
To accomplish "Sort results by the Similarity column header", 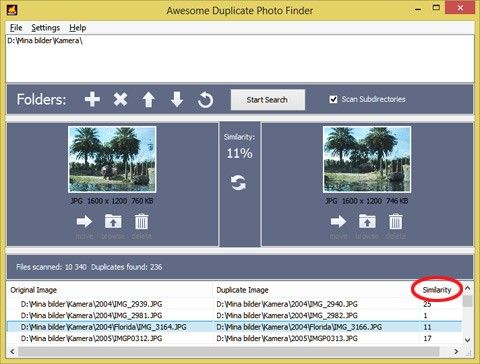I will pyautogui.click(x=437, y=290).
